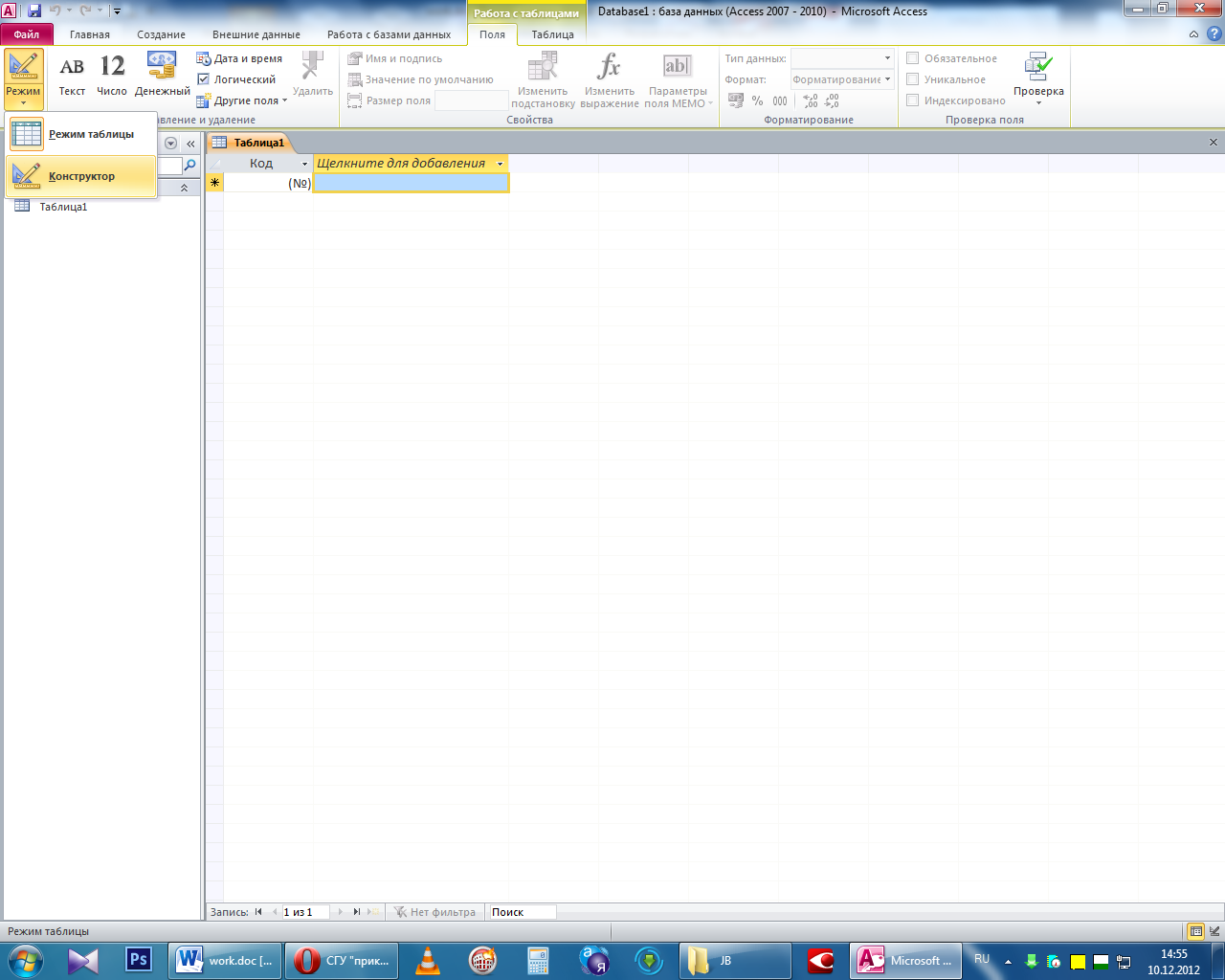Go to the last record button
Screen dimensions: 1225x980
[357, 912]
